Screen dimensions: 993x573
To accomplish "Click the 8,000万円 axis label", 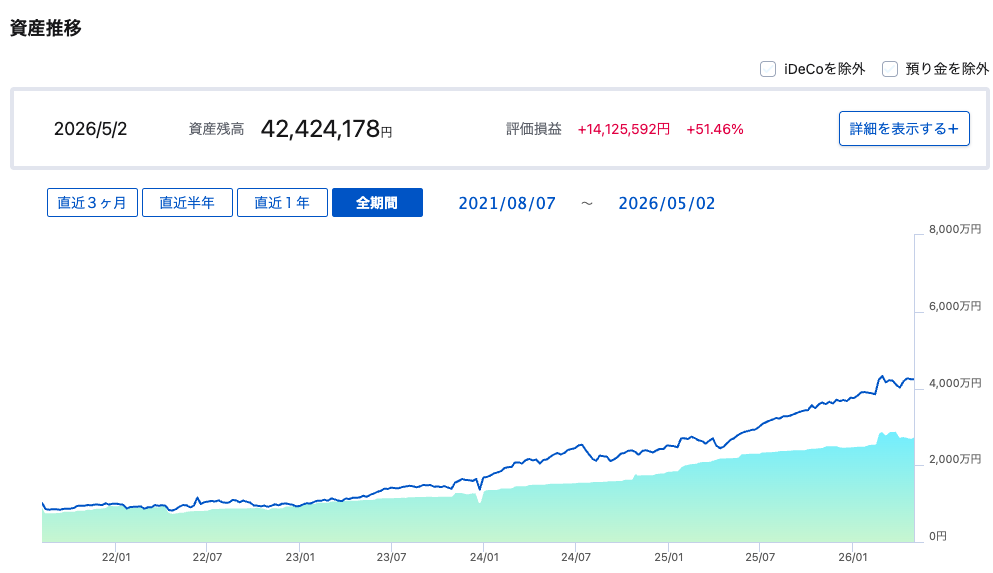I will click(955, 229).
